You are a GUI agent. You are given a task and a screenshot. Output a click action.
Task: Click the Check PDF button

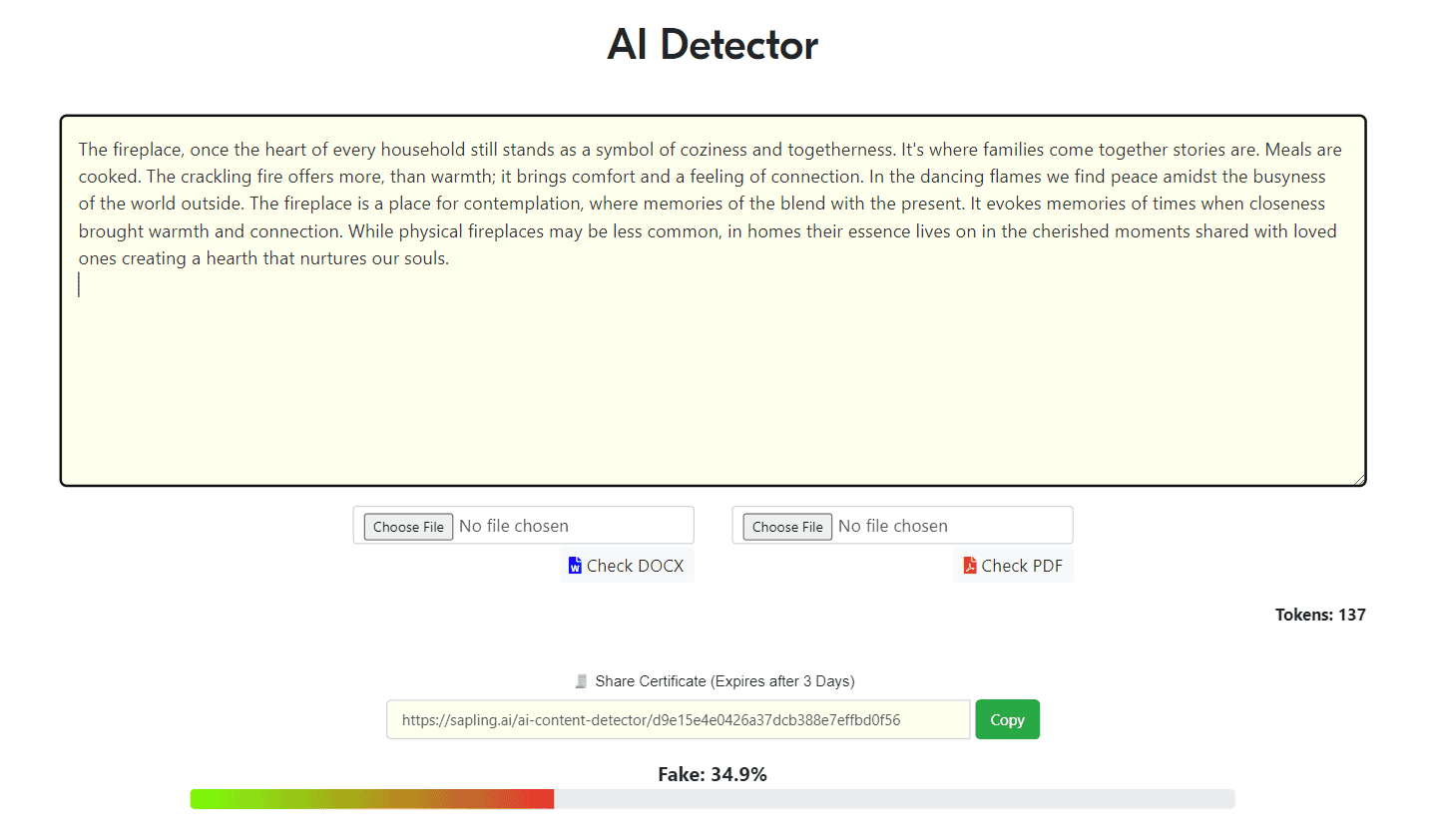(x=1013, y=566)
